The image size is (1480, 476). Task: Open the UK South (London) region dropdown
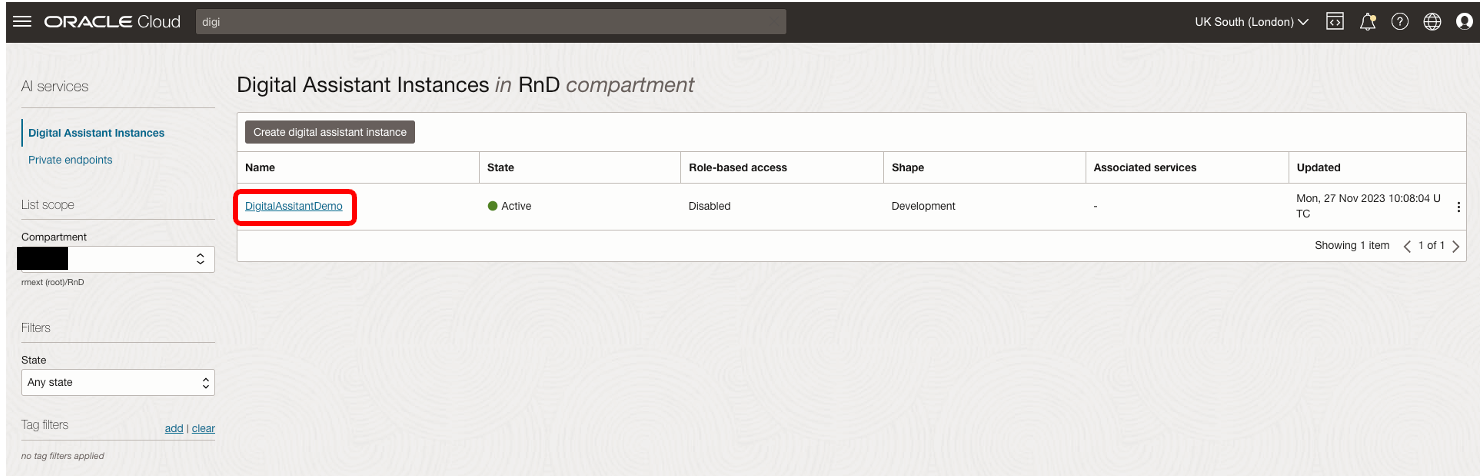(x=1252, y=22)
